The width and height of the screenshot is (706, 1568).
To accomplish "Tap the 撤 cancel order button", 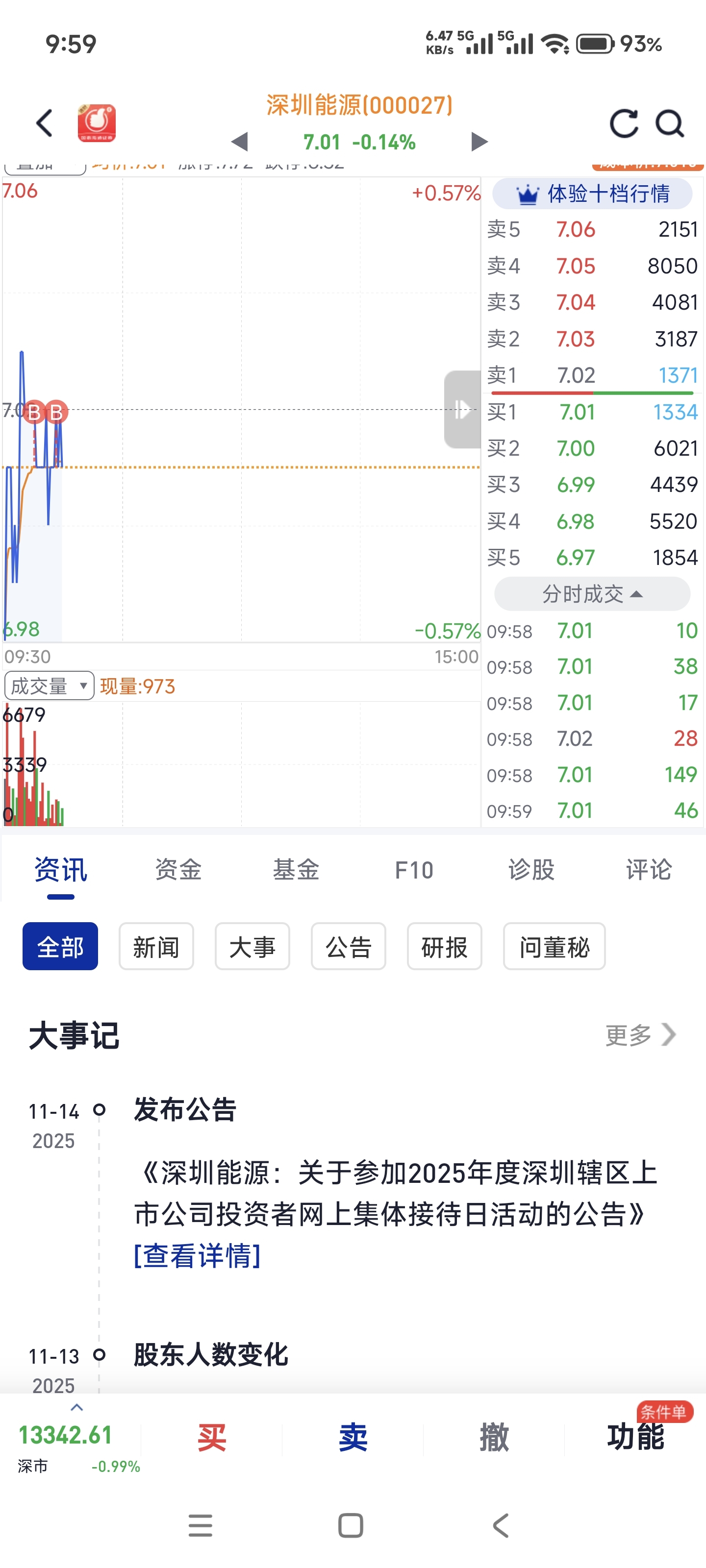I will [x=494, y=1438].
